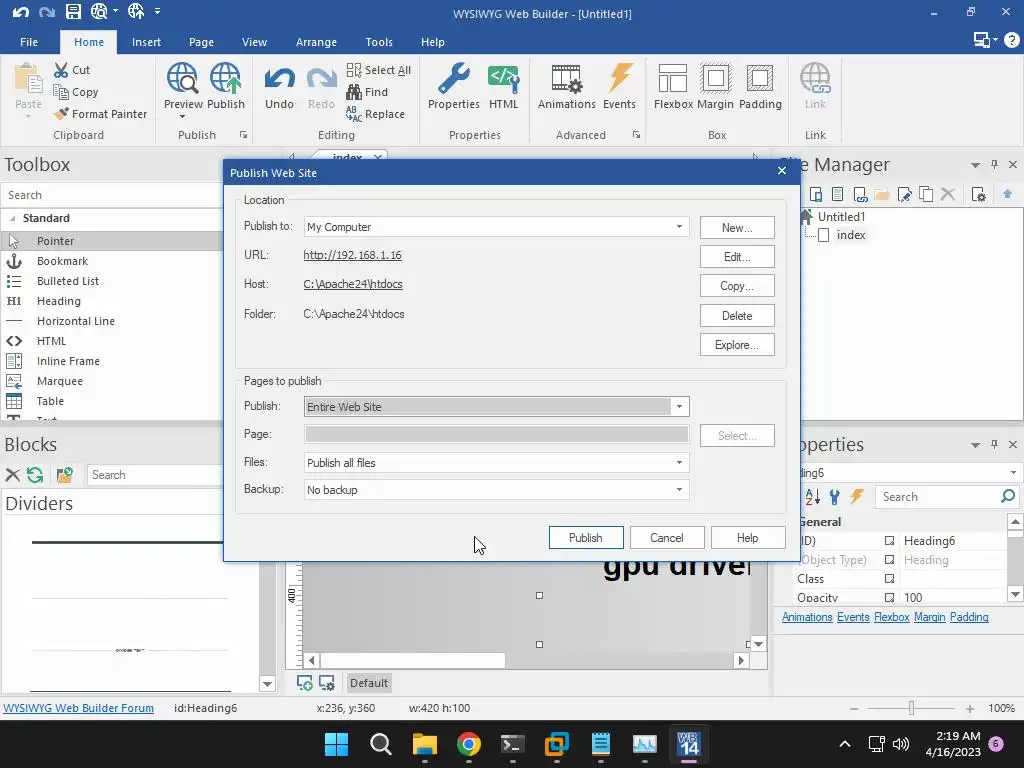Open the Publish all files dropdown
This screenshot has width=1024, height=768.
pos(679,463)
